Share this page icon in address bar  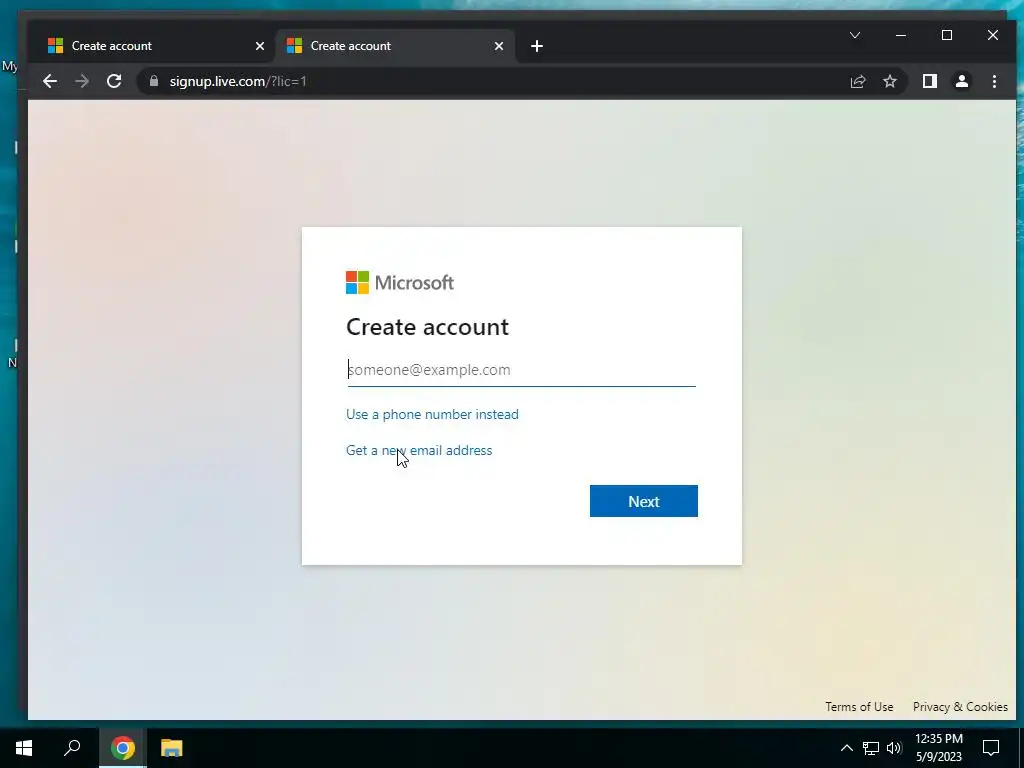[x=857, y=81]
